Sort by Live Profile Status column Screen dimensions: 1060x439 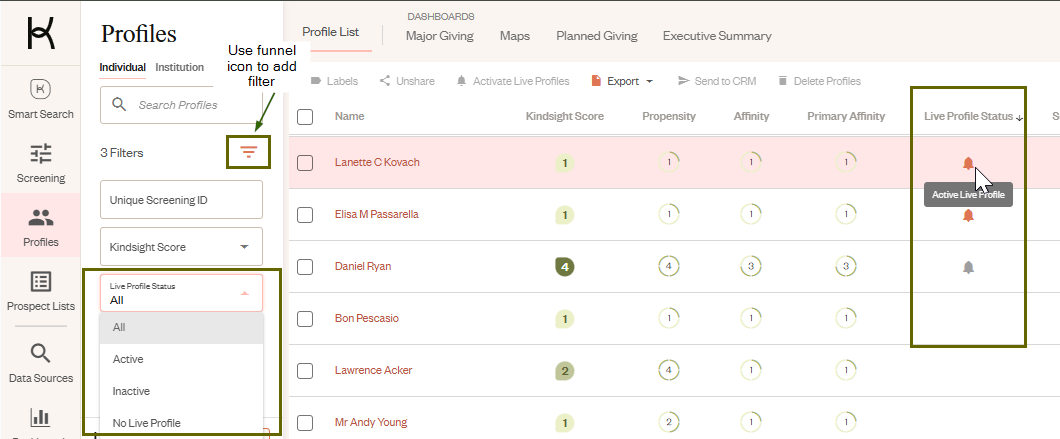pyautogui.click(x=968, y=117)
